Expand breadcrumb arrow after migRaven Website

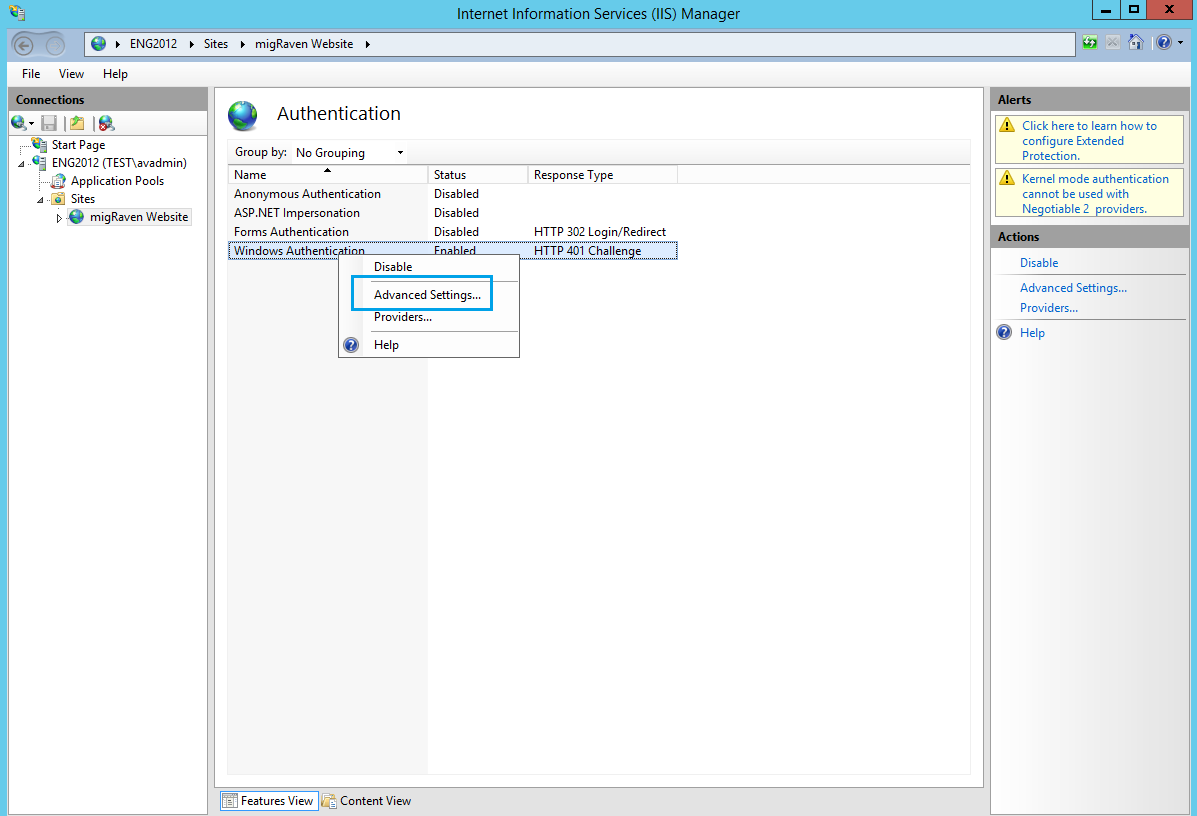click(x=367, y=44)
